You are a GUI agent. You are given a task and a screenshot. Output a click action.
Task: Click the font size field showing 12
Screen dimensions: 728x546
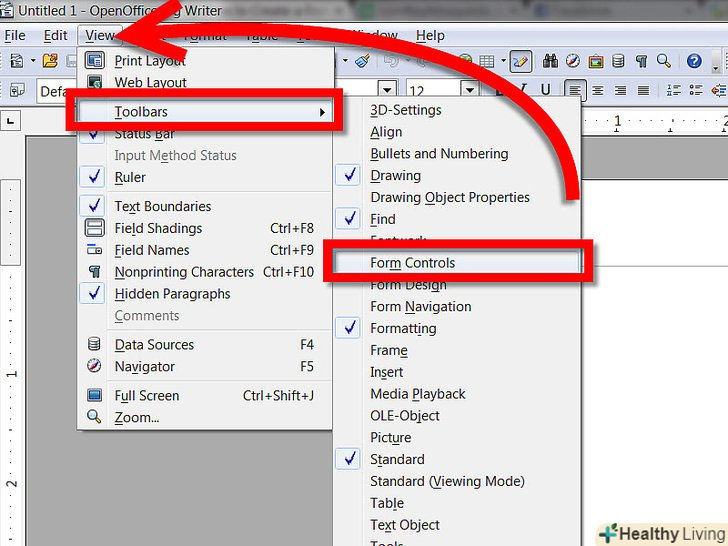(434, 89)
